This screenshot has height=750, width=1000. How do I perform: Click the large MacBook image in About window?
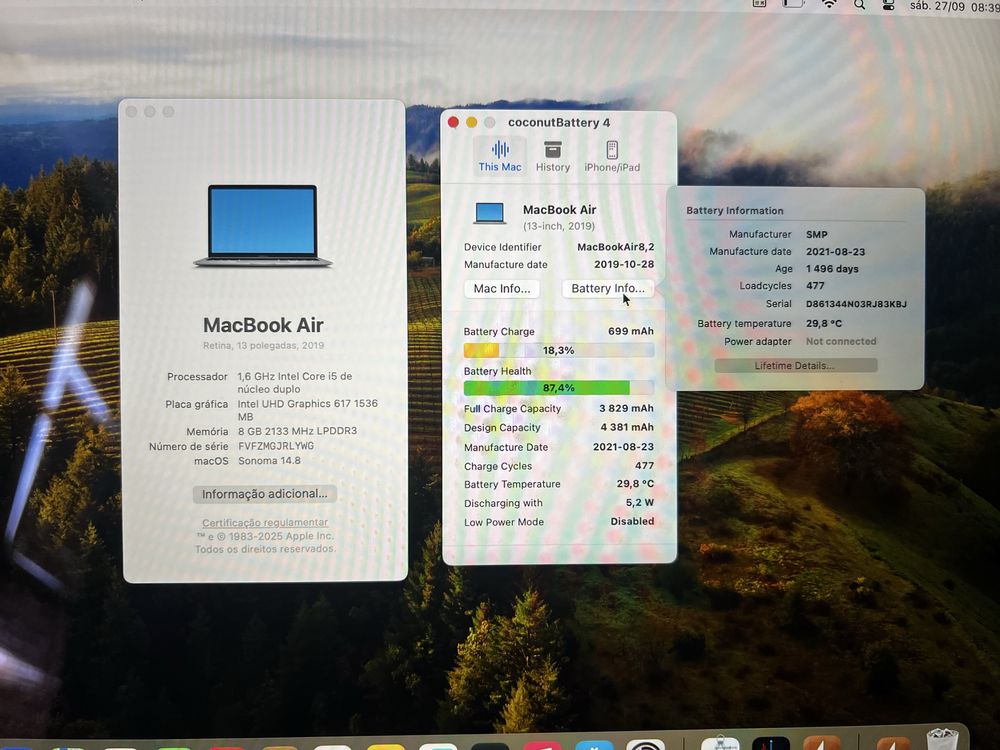263,226
